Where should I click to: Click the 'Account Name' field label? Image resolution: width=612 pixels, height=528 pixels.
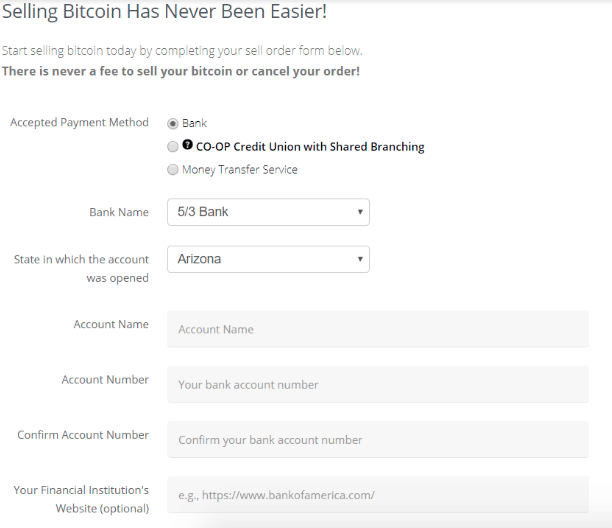pyautogui.click(x=111, y=324)
